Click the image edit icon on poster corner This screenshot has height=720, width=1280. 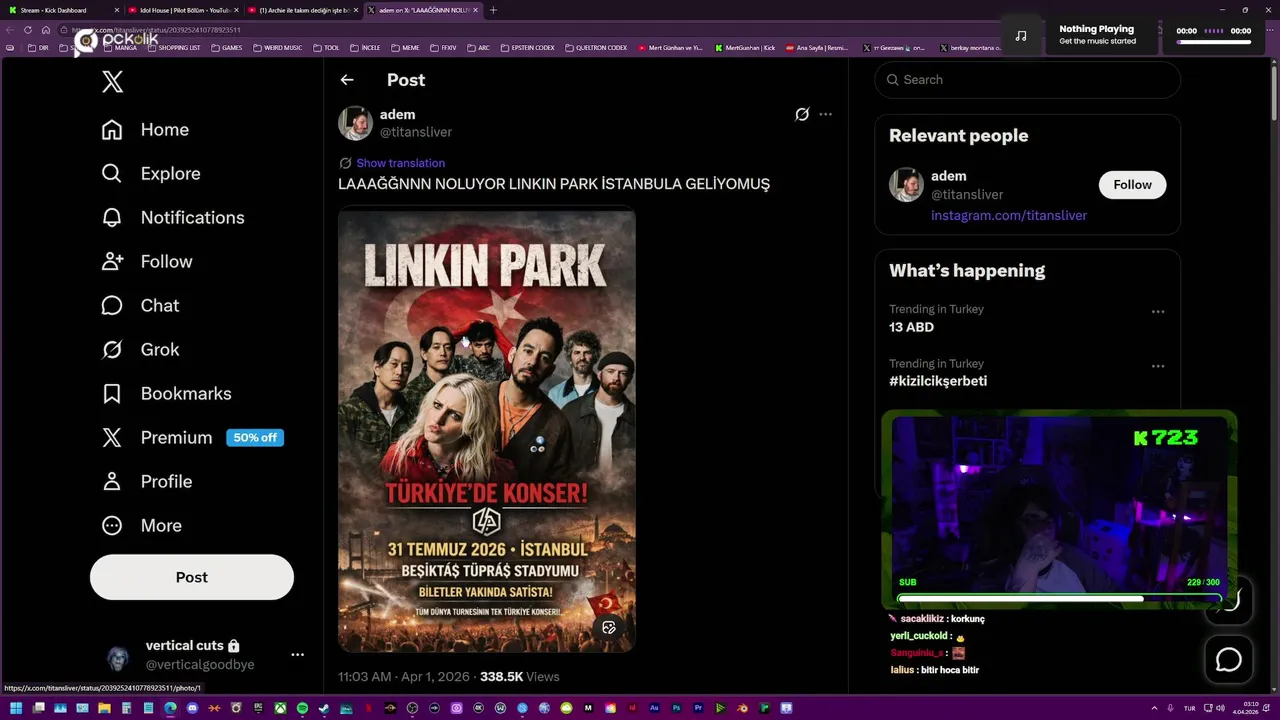(x=608, y=628)
